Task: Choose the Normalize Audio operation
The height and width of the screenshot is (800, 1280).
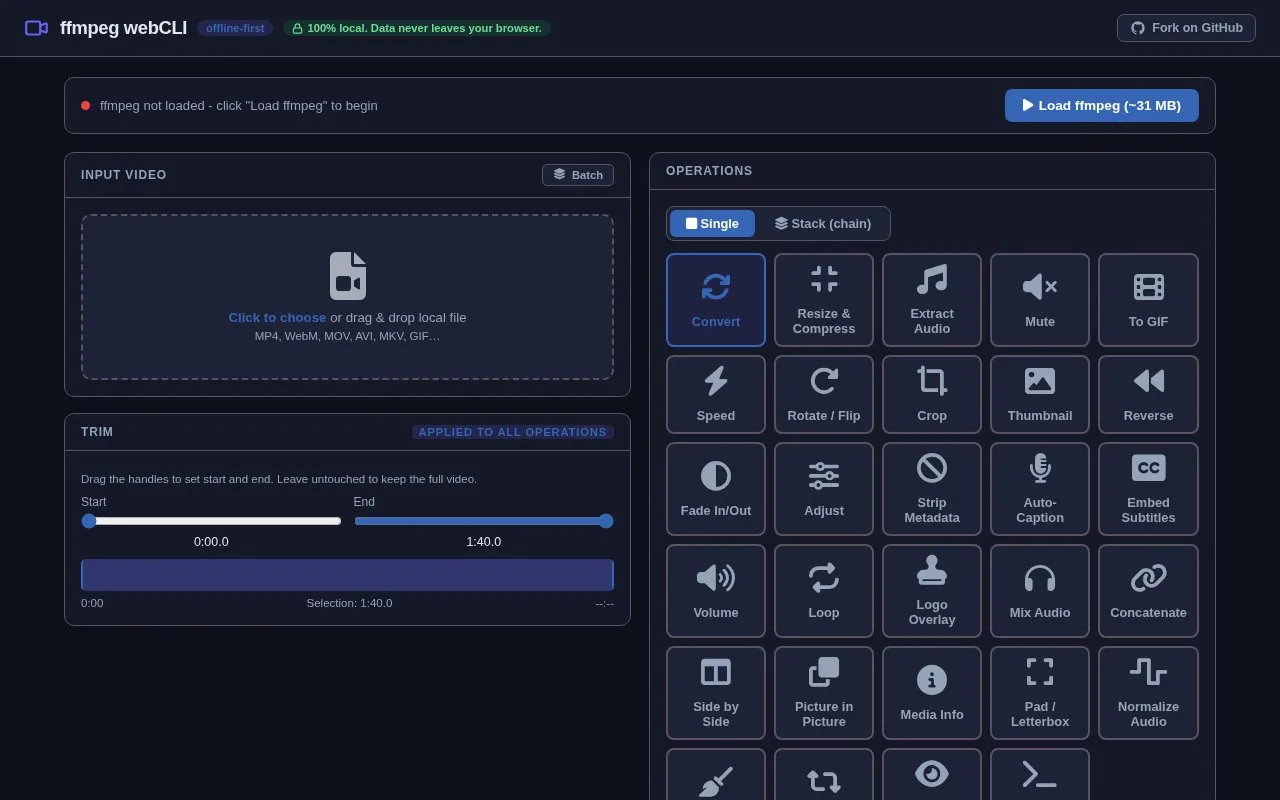Action: (1148, 693)
